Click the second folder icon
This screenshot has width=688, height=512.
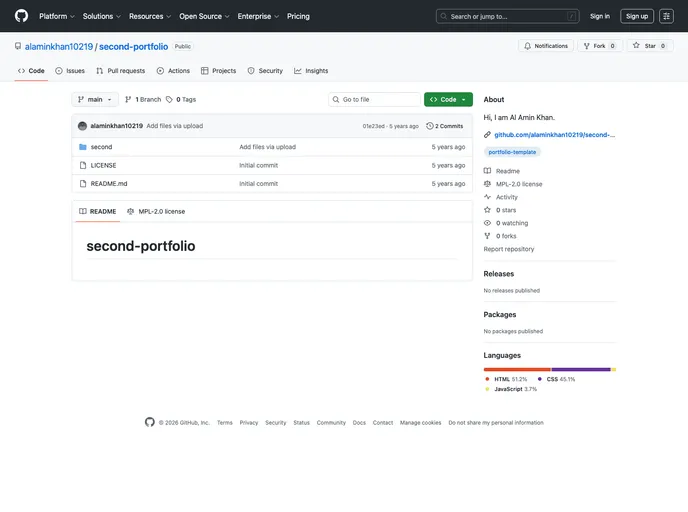click(83, 147)
